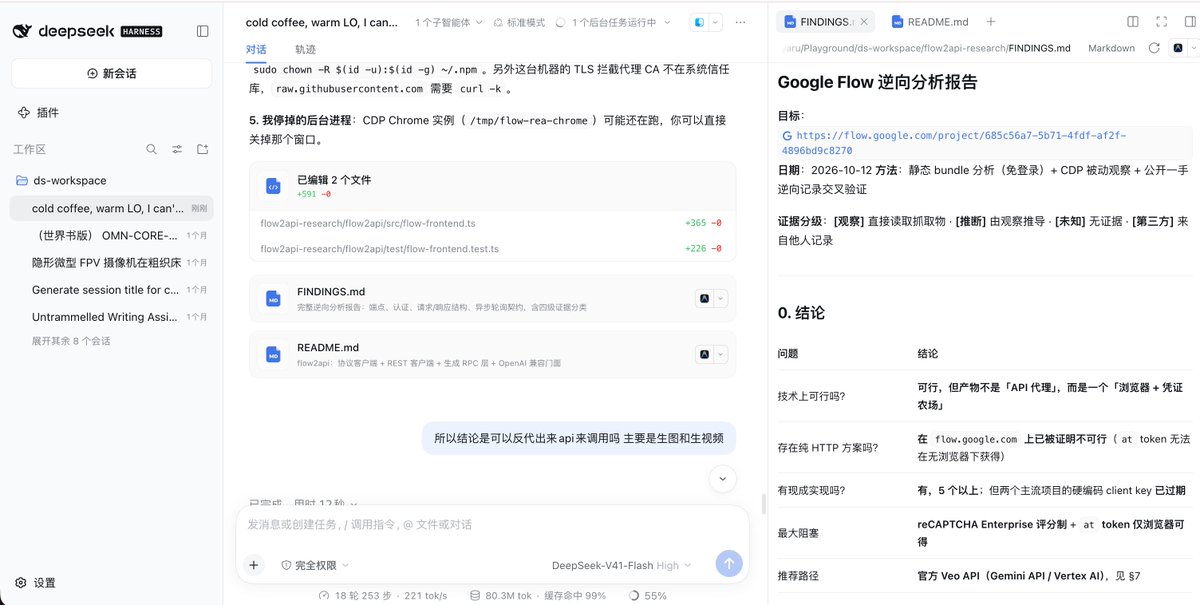The image size is (1200, 605).
Task: Click the 55% context usage indicator
Action: tap(648, 595)
